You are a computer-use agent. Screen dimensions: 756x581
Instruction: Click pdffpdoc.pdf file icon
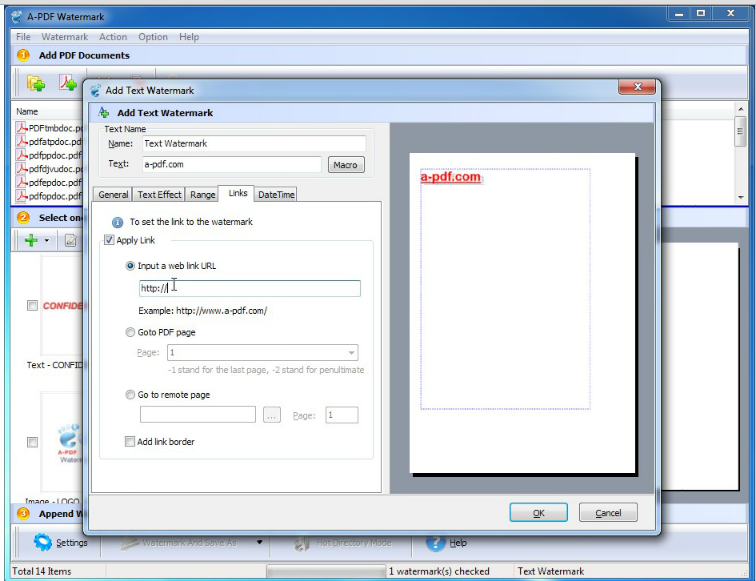[21, 155]
